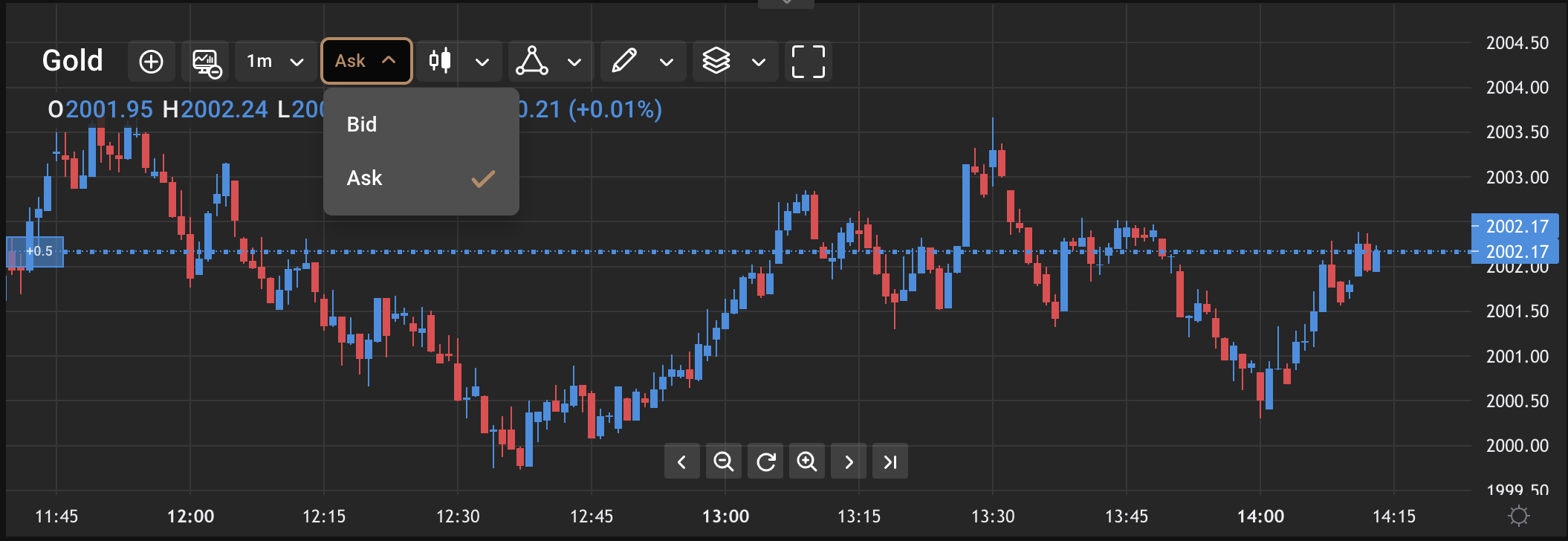This screenshot has width=1568, height=541.
Task: Click the 2001.50 price axis label
Action: [x=1517, y=311]
